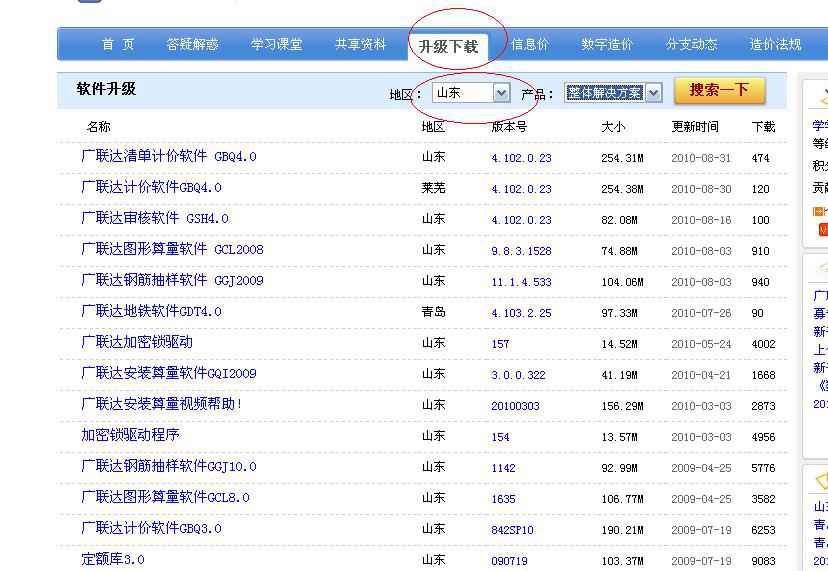The image size is (828, 571).
Task: Expand the 产品 dropdown showing 整体解决方案
Action: click(613, 93)
